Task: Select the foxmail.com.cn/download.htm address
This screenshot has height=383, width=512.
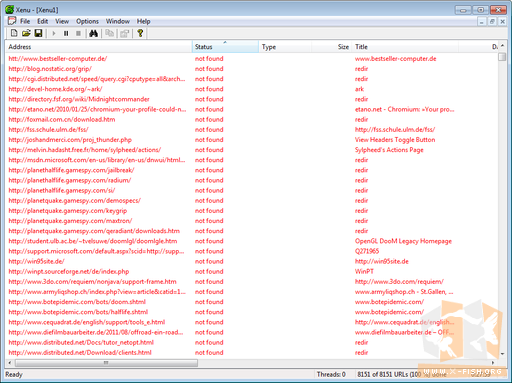Action: [62, 119]
